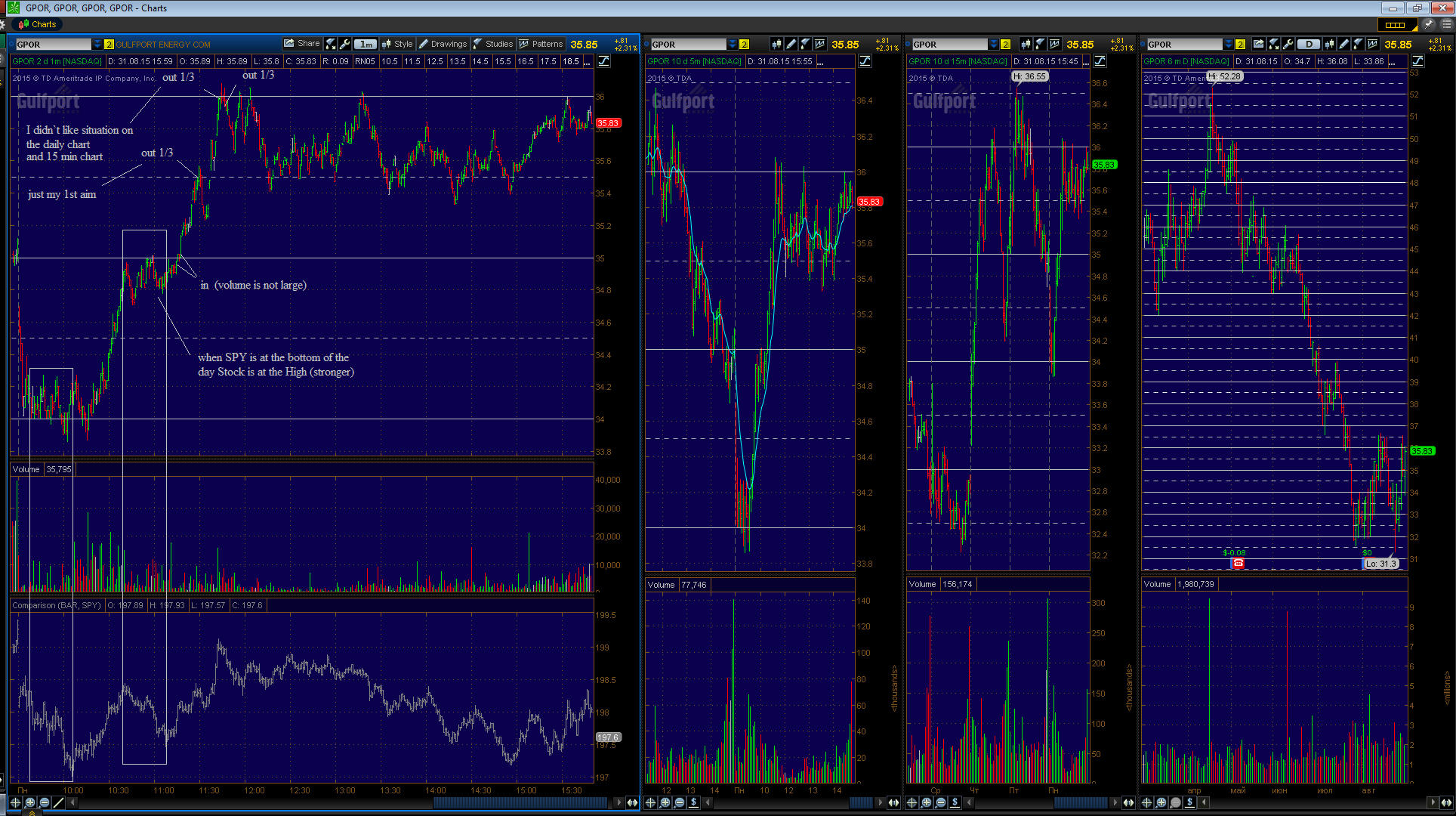Click the scroll-left arrow under daily chart

coord(1204,802)
